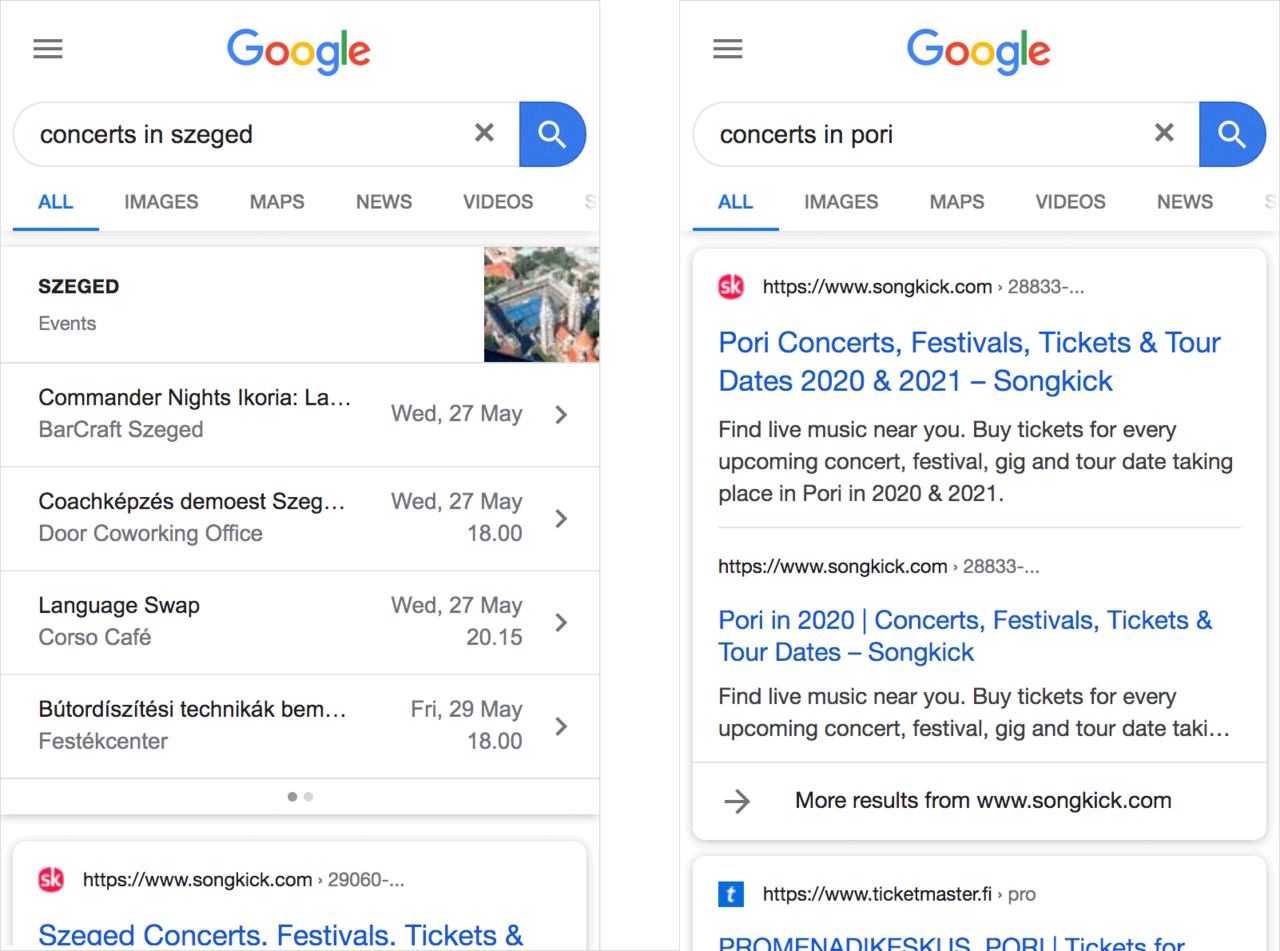Open hamburger menu in Pori search panel
This screenshot has width=1280, height=951.
[728, 49]
